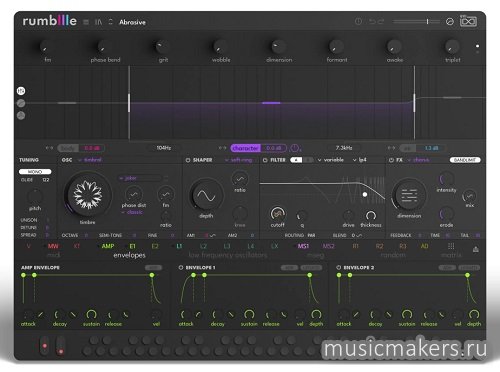Image resolution: width=500 pixels, height=372 pixels.
Task: Select the R2 random tab
Action: [x=379, y=246]
